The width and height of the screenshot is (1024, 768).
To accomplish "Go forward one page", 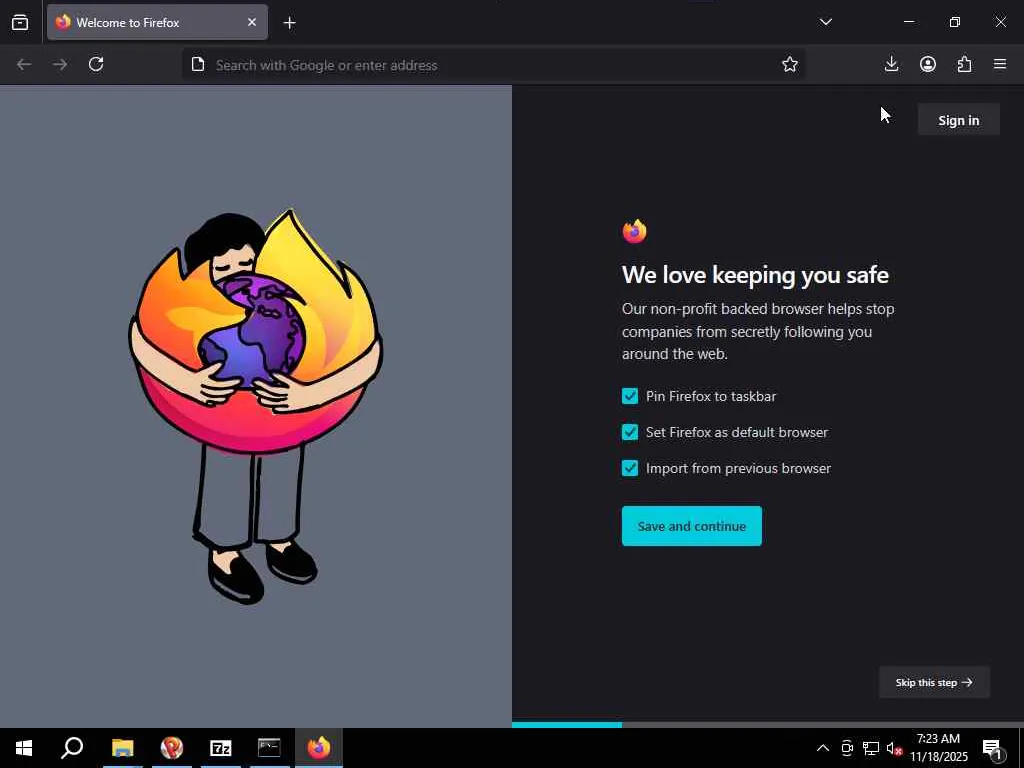I will point(60,64).
